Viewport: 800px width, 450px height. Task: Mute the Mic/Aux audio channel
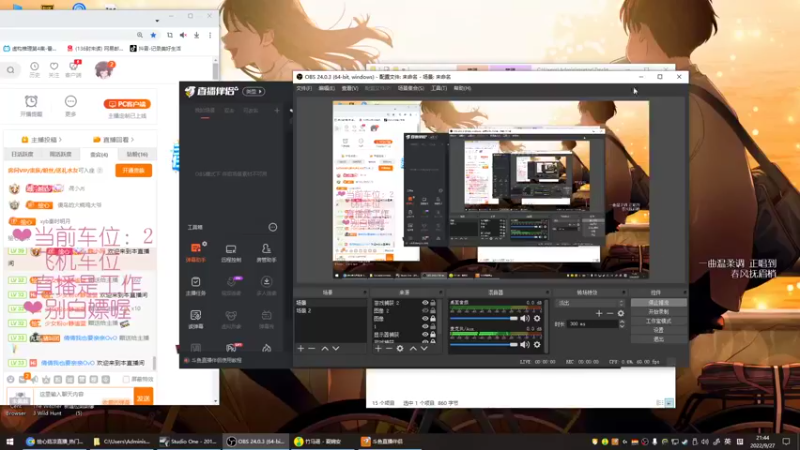click(x=524, y=345)
